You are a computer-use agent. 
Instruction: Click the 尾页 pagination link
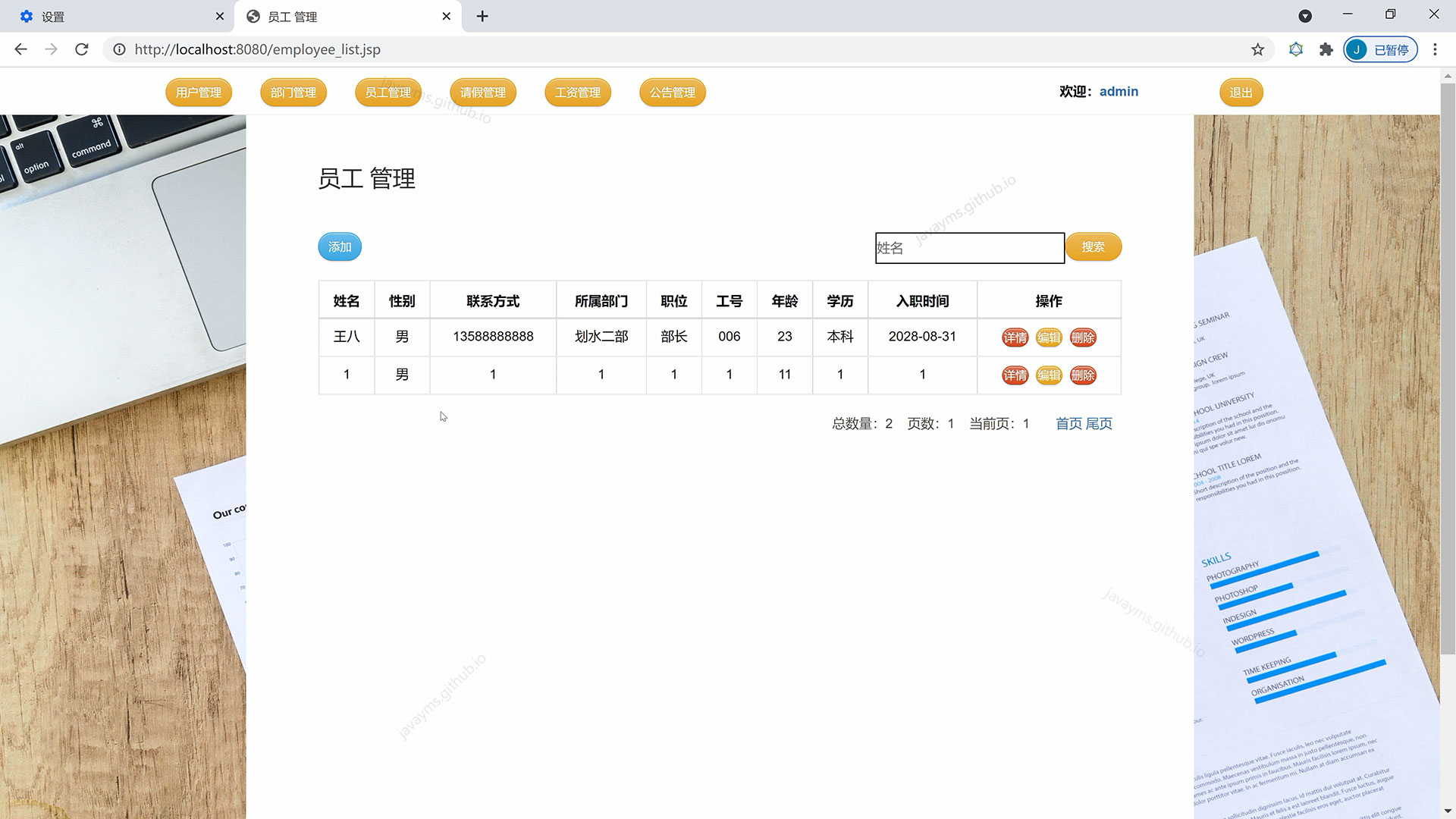1097,424
